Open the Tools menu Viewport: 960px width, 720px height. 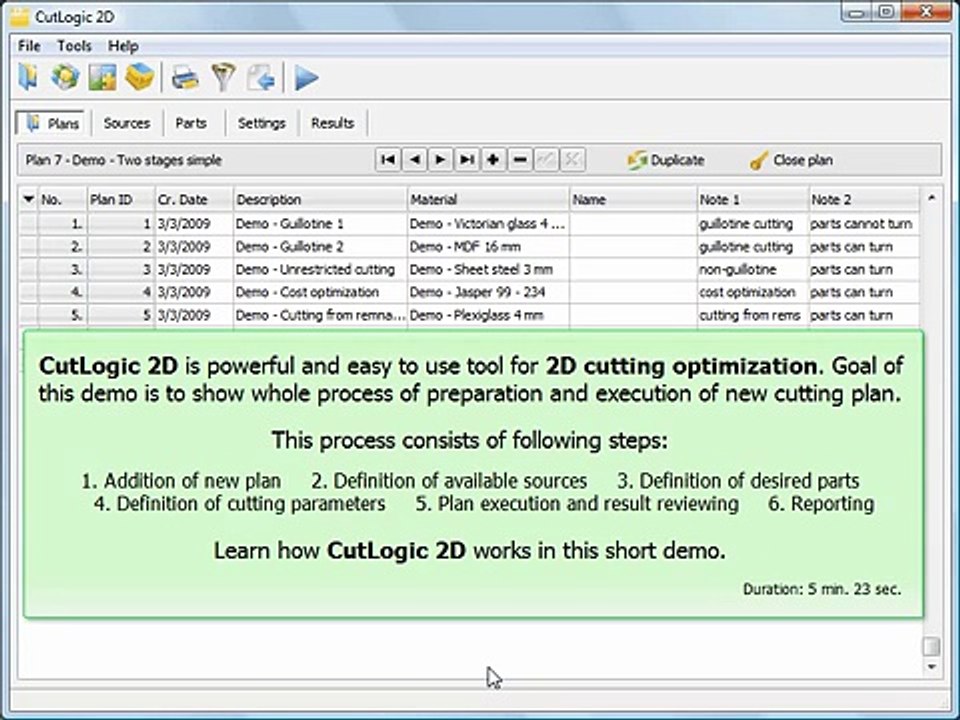pyautogui.click(x=74, y=46)
